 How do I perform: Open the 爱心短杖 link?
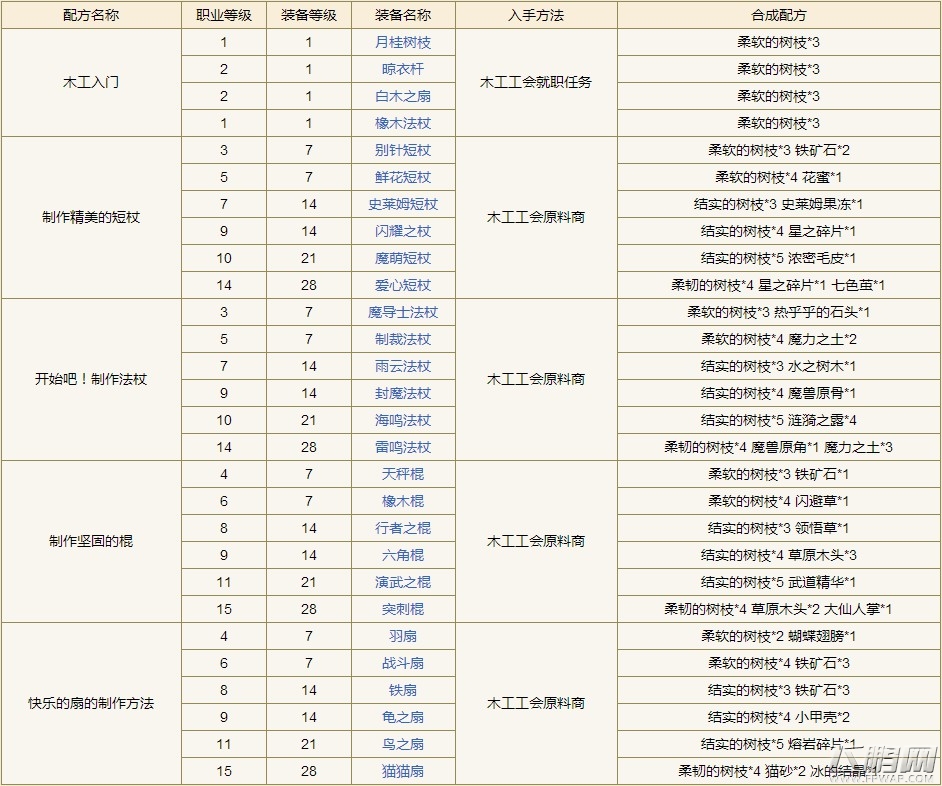pos(403,285)
